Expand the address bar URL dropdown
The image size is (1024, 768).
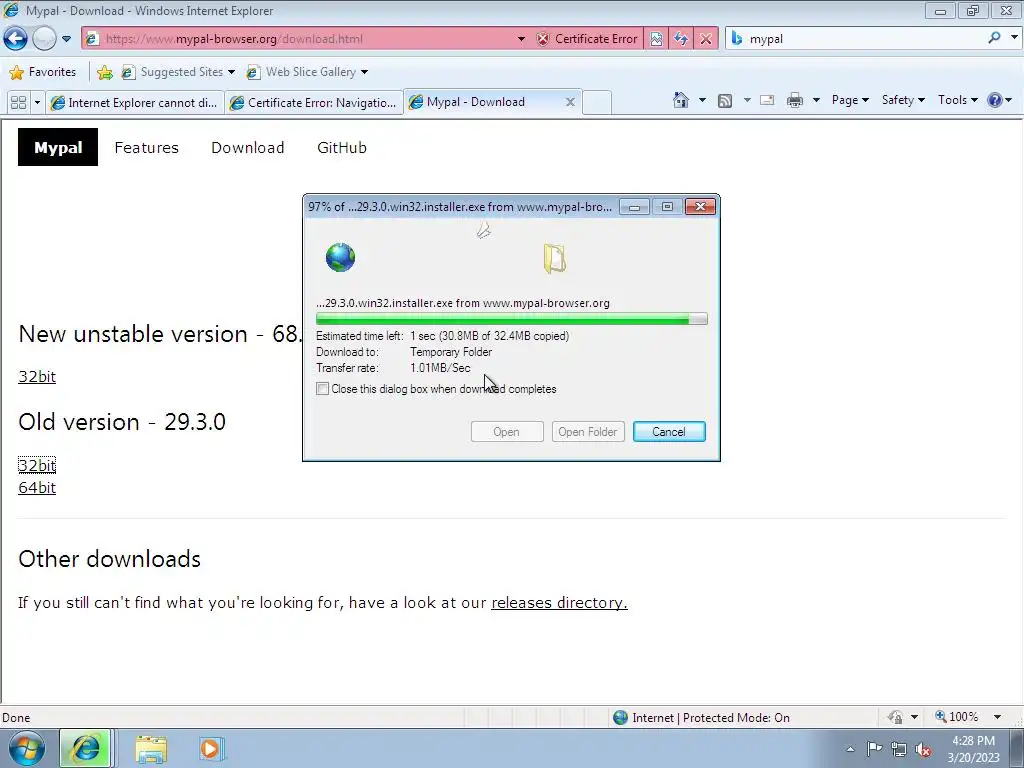521,39
